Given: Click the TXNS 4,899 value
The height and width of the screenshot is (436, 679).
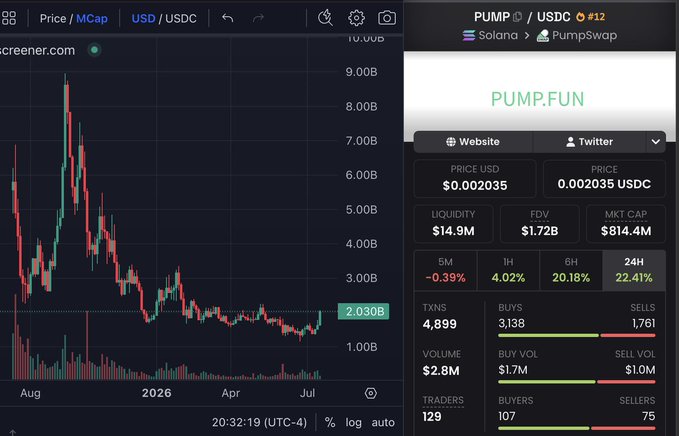Looking at the screenshot, I should tap(440, 324).
